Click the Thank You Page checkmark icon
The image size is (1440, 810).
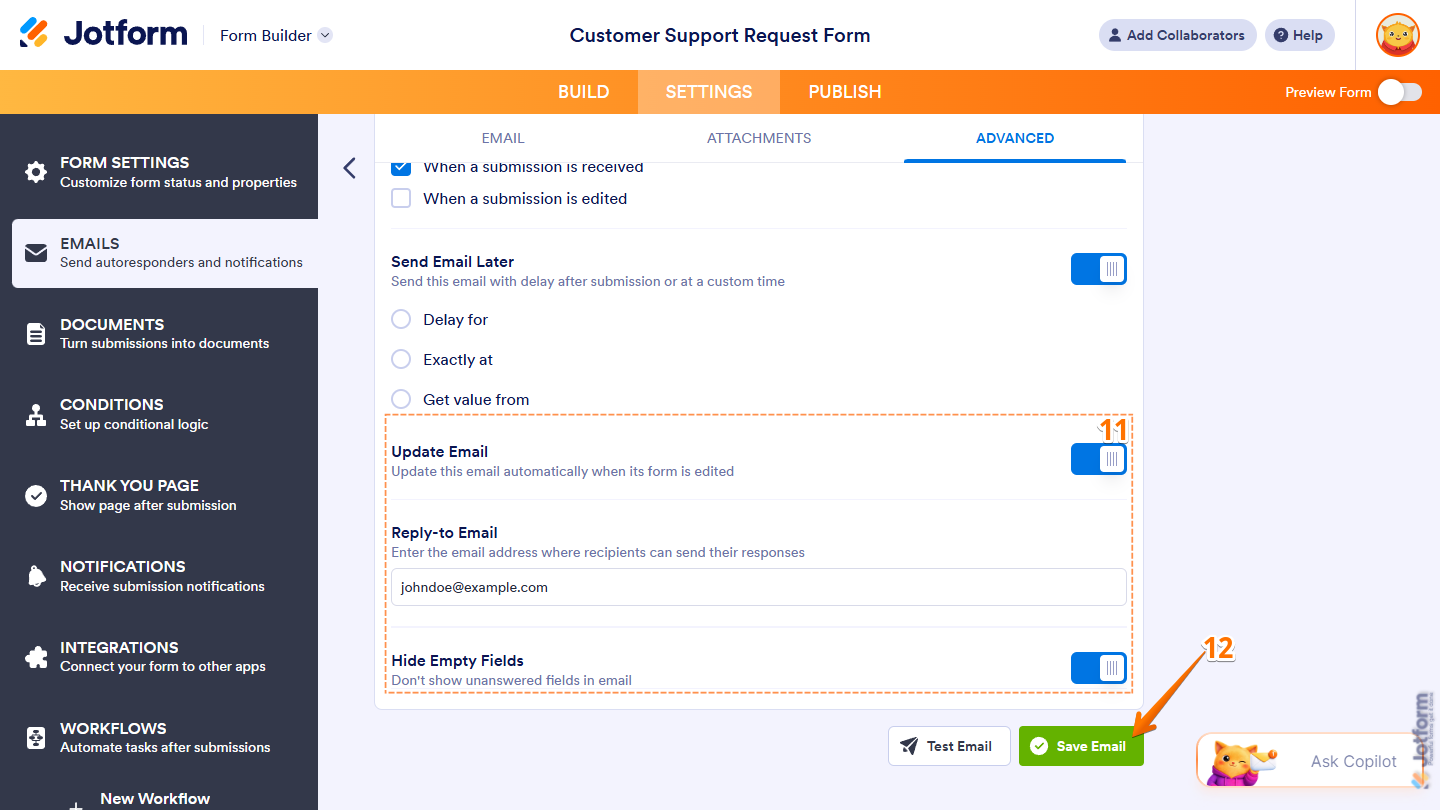click(x=36, y=496)
